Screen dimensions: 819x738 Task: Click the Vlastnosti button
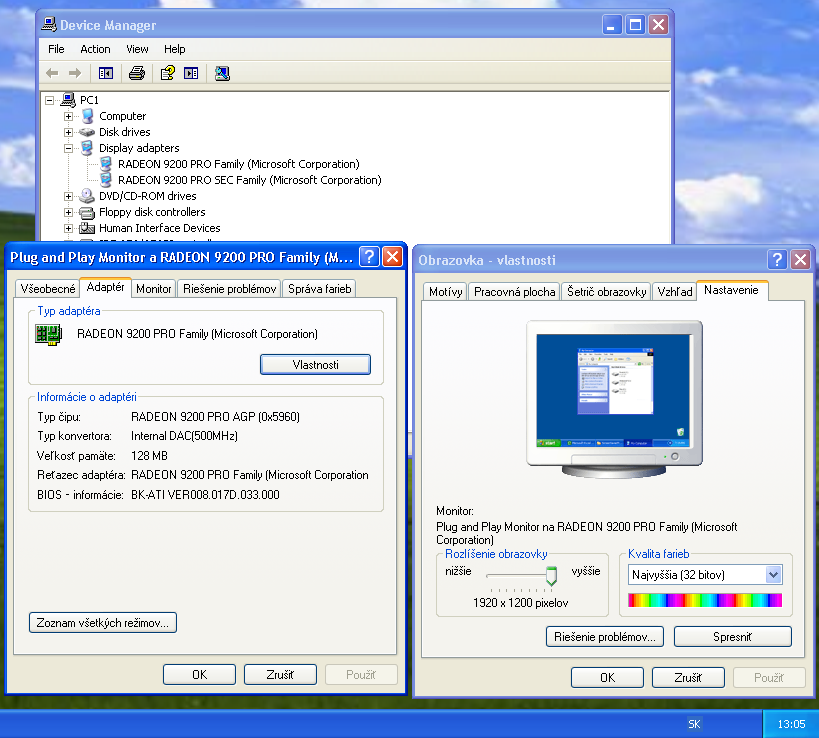click(315, 365)
